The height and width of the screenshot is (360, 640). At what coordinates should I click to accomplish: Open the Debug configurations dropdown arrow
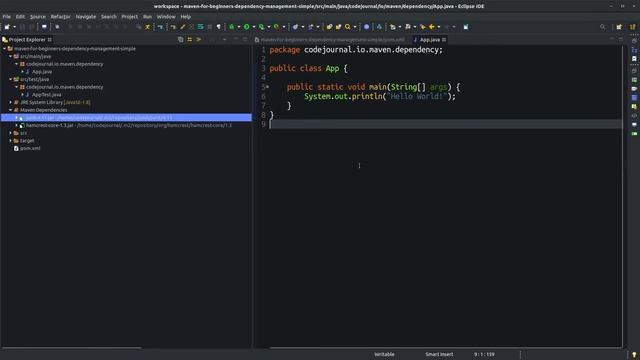(x=239, y=27)
